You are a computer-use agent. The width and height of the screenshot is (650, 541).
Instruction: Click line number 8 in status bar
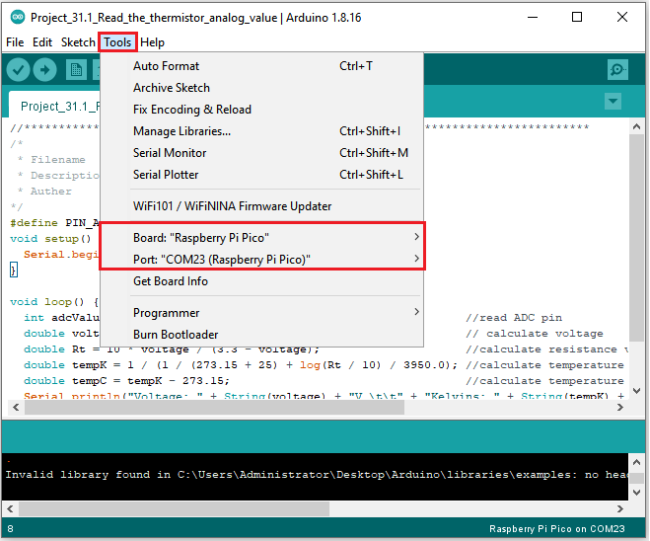[x=10, y=529]
